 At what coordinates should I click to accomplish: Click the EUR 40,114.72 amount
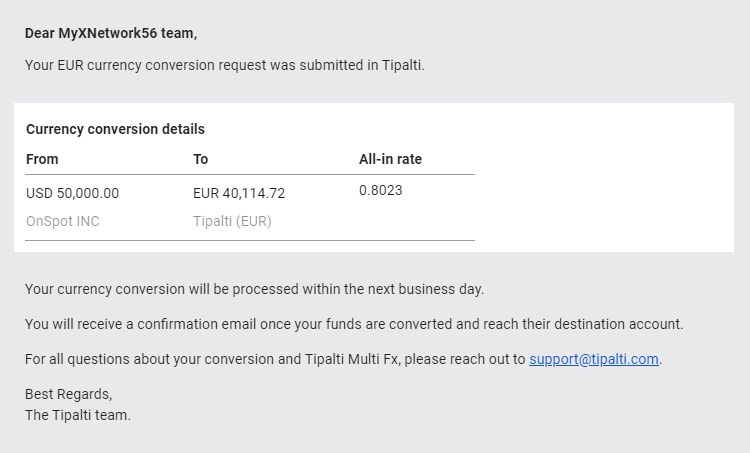coord(239,193)
